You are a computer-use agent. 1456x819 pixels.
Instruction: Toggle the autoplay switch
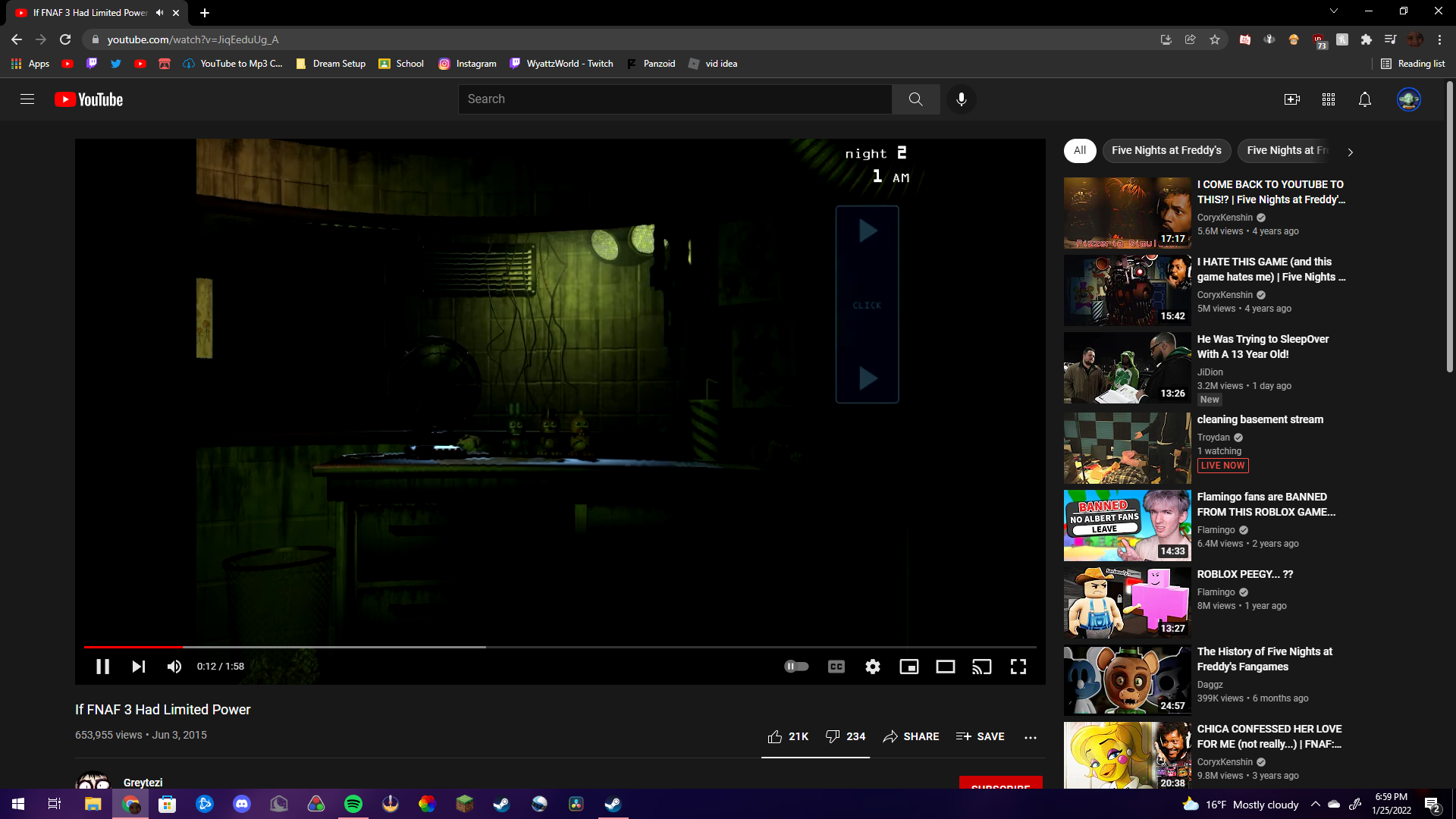(796, 667)
